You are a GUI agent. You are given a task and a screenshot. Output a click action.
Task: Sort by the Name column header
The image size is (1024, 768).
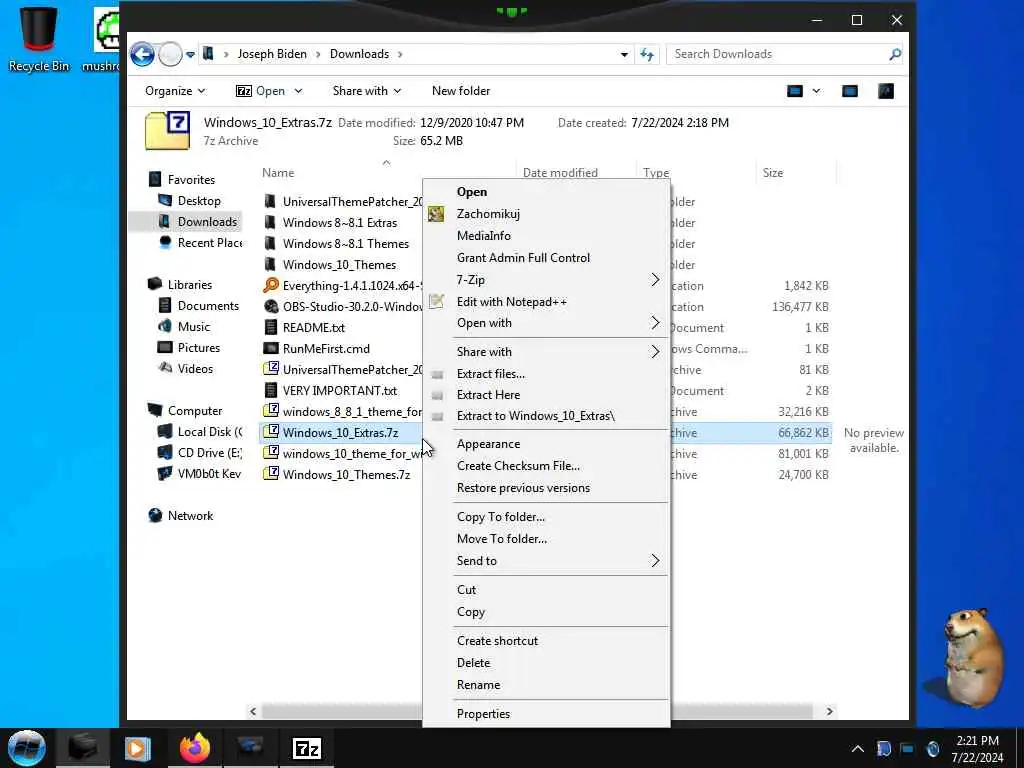(x=278, y=172)
